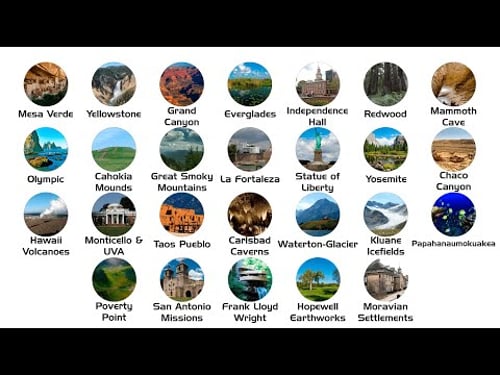Select the 'Independence Hall' caption

[x=317, y=116]
